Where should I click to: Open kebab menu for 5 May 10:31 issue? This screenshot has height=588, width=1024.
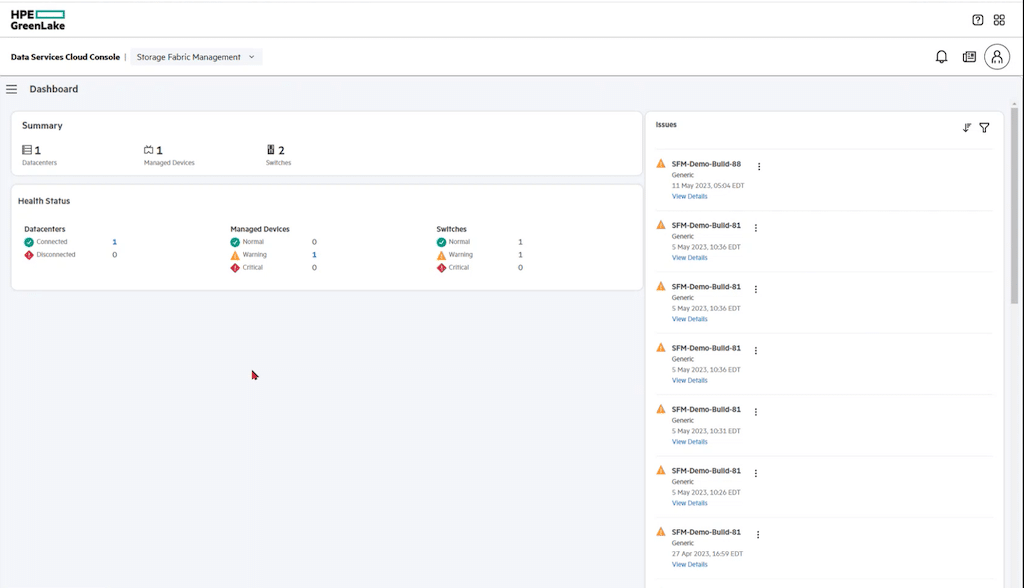(756, 412)
